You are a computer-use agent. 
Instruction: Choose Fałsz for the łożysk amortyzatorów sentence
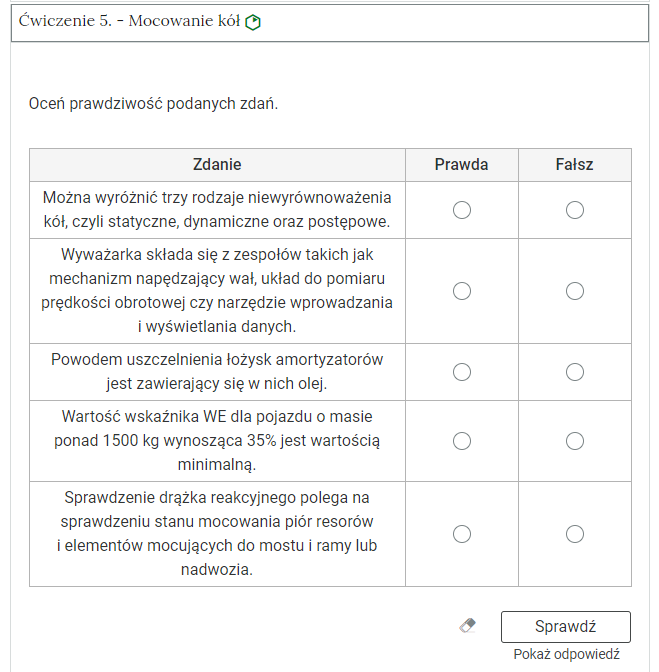pyautogui.click(x=575, y=372)
